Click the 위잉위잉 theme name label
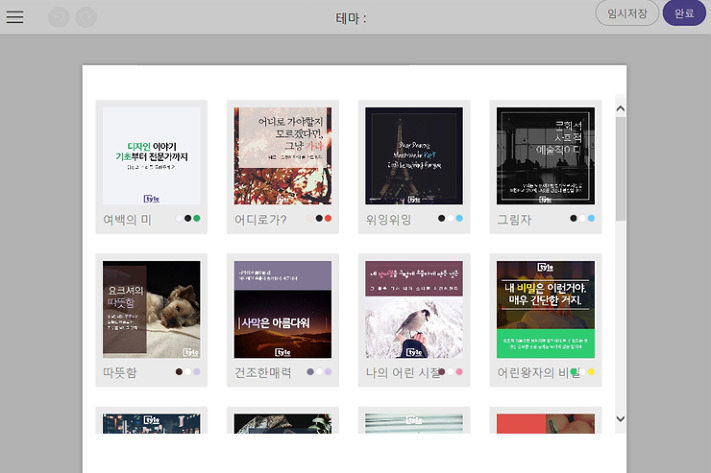Image resolution: width=711 pixels, height=473 pixels. pos(389,219)
